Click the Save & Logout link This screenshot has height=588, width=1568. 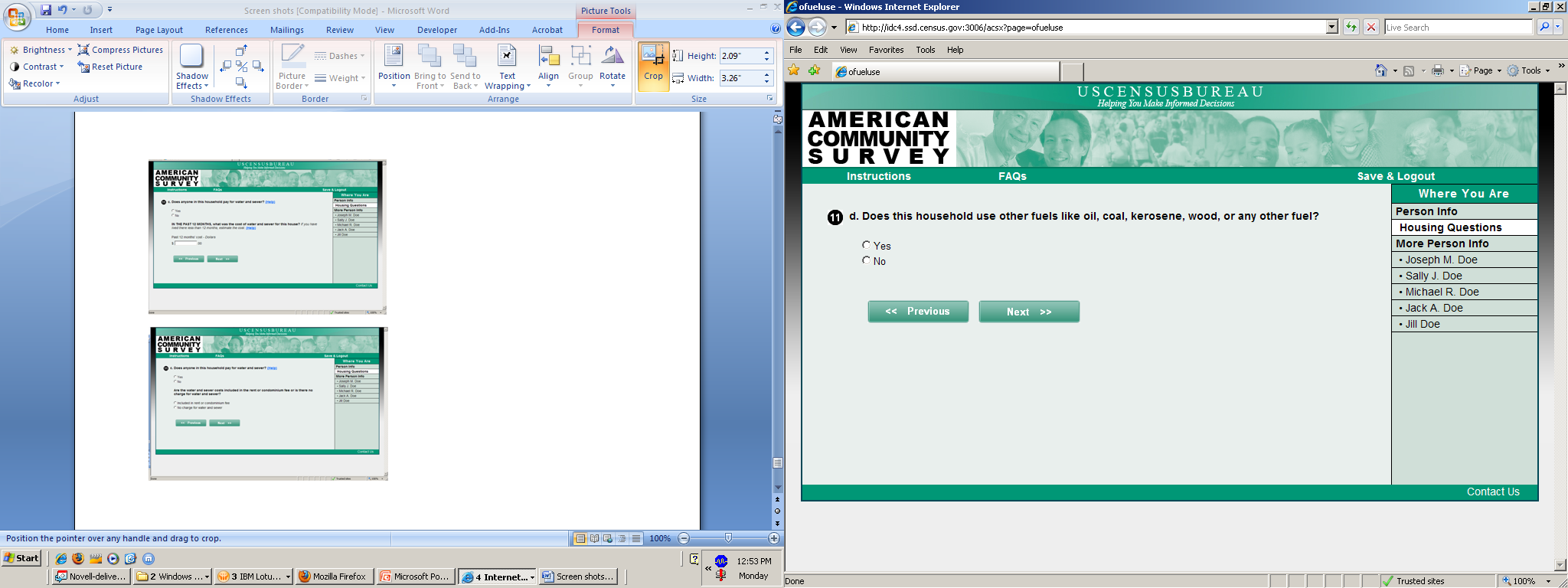click(x=1396, y=176)
